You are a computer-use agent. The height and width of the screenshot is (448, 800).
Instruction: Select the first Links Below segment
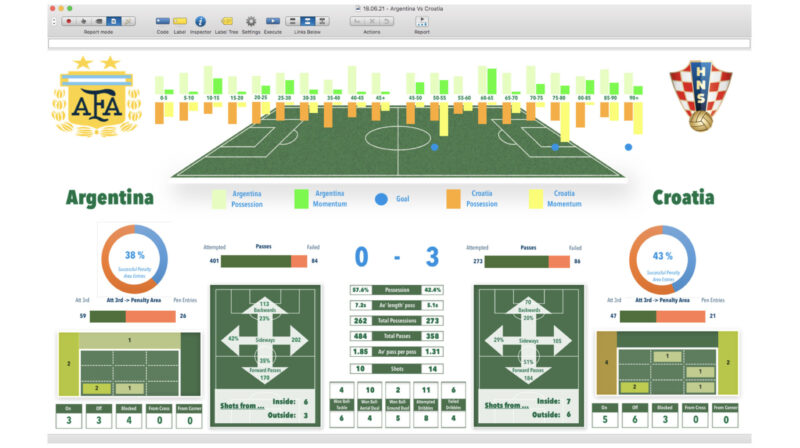coord(292,21)
